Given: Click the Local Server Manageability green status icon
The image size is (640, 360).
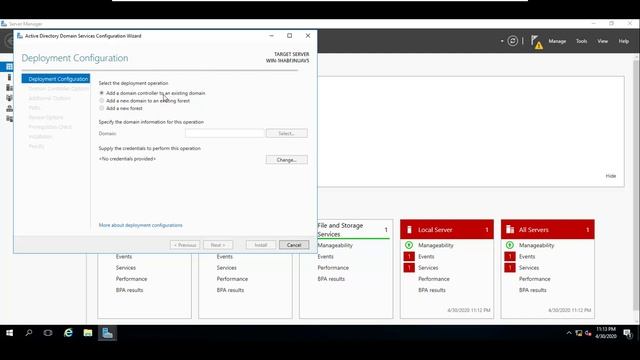Looking at the screenshot, I should coord(409,245).
